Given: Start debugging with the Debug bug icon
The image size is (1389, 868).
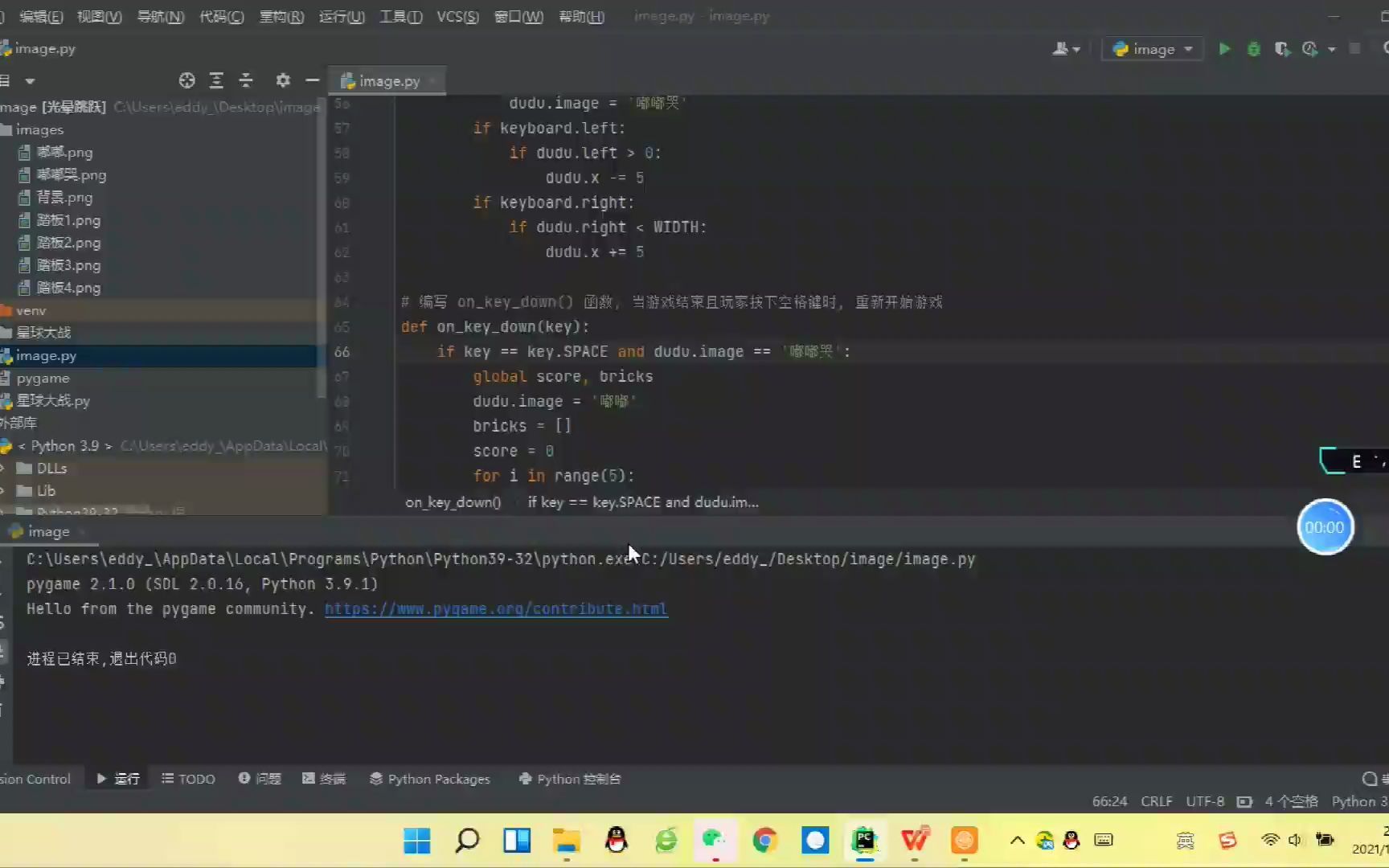Looking at the screenshot, I should (1253, 48).
